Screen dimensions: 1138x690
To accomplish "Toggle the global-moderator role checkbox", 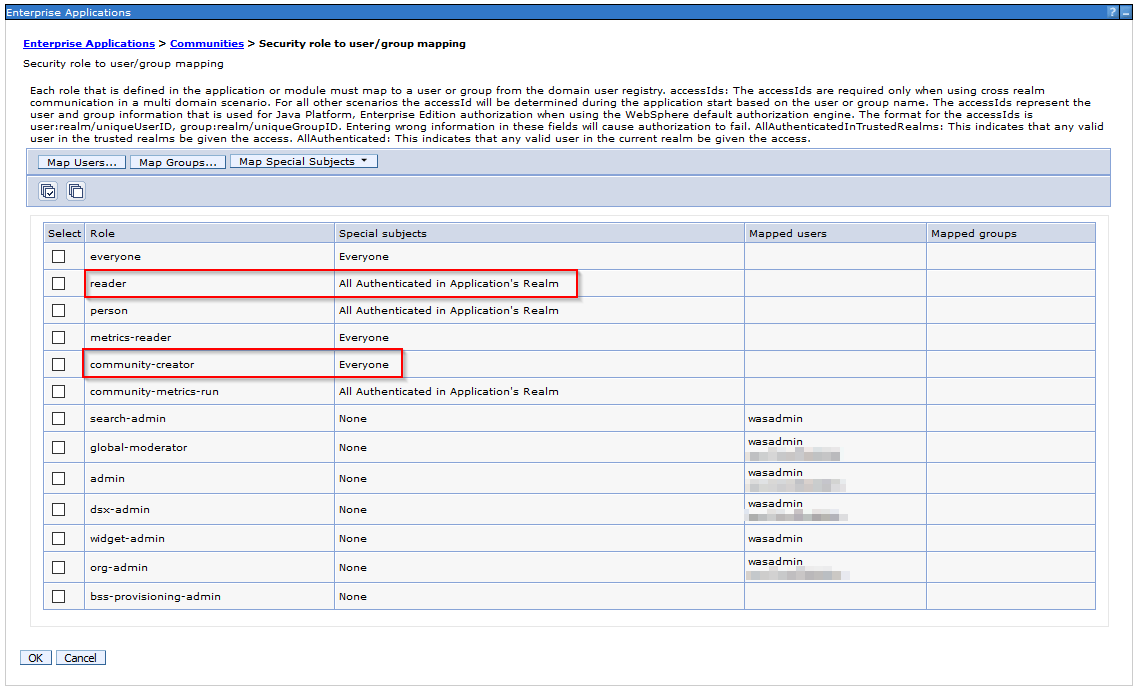I will coord(59,447).
